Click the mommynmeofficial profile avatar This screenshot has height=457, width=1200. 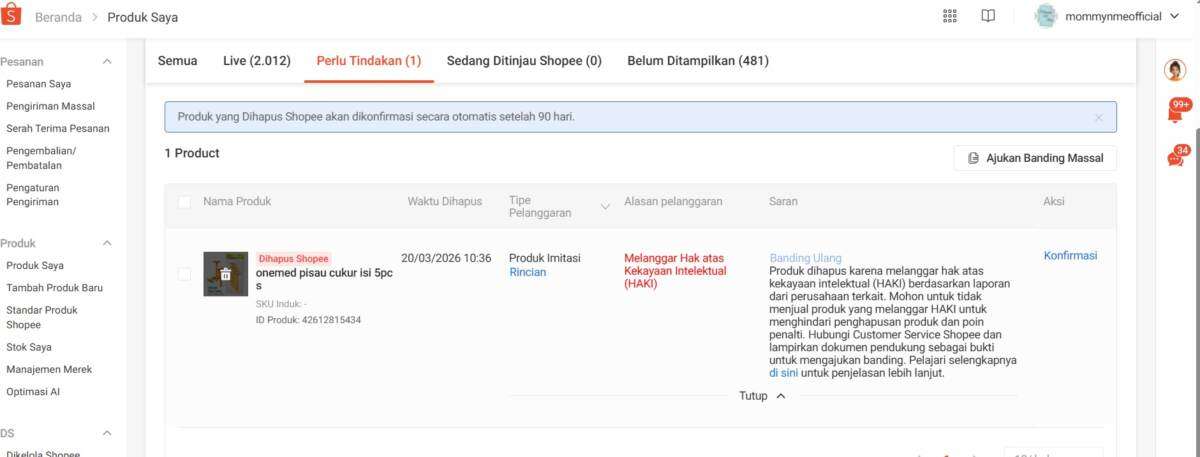click(1046, 16)
